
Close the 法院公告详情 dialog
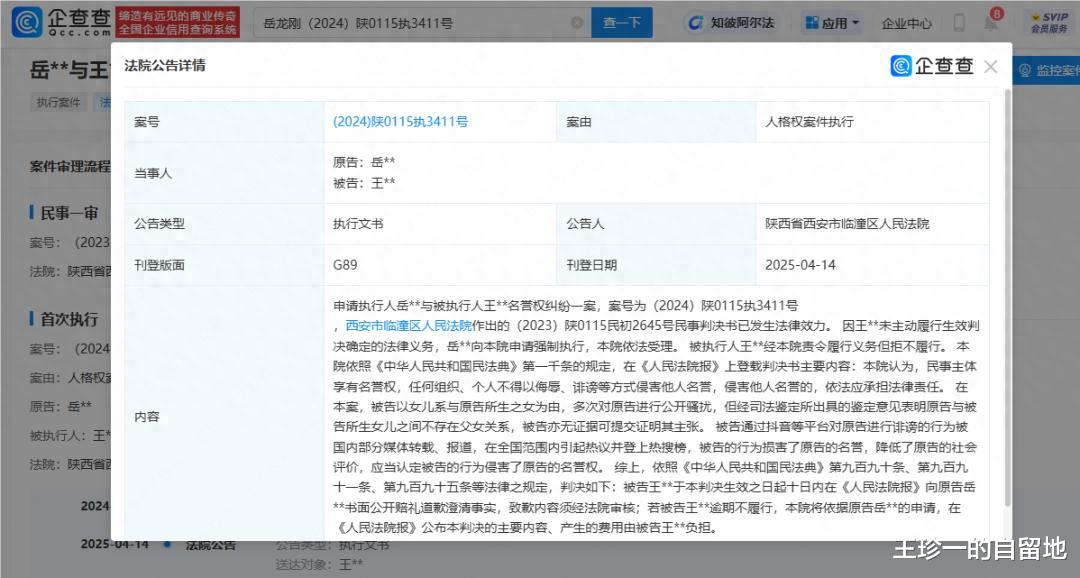coord(990,67)
